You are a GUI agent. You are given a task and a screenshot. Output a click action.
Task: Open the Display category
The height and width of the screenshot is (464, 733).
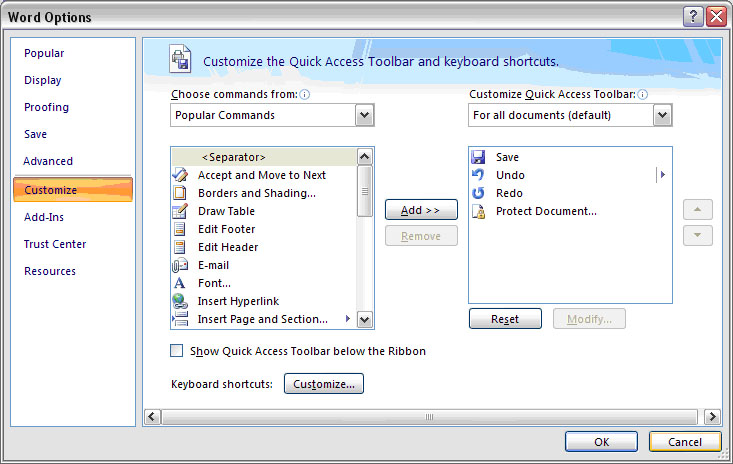coord(43,80)
